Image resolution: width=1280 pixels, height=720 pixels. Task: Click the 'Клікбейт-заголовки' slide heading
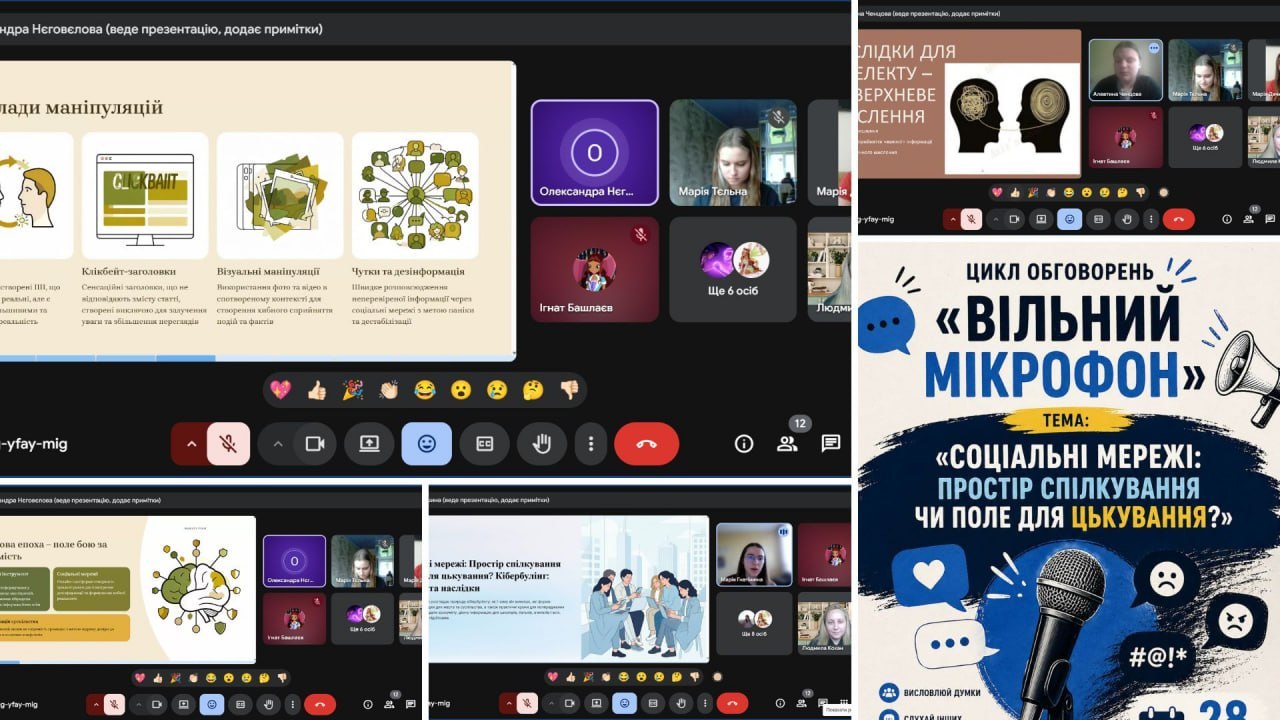(x=129, y=271)
